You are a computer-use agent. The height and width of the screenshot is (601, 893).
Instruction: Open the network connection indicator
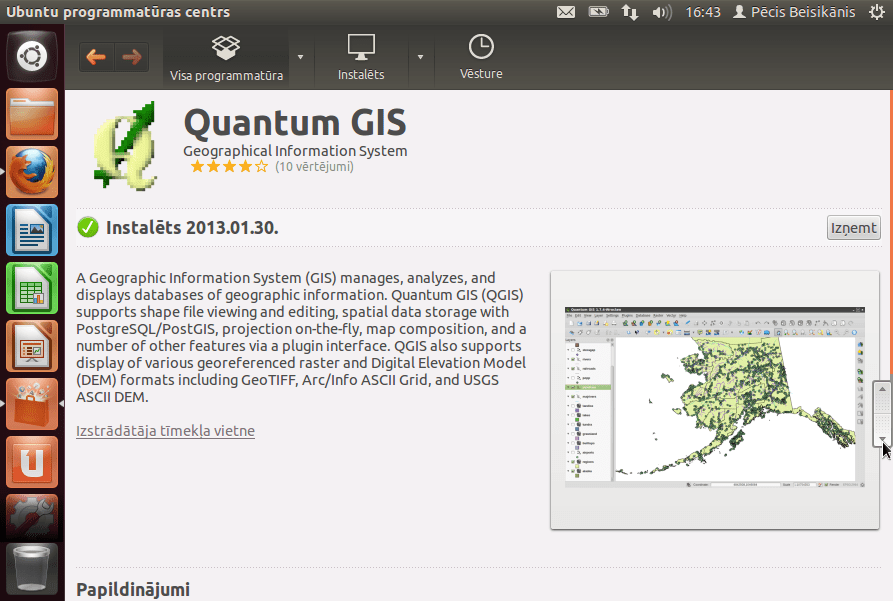point(630,12)
